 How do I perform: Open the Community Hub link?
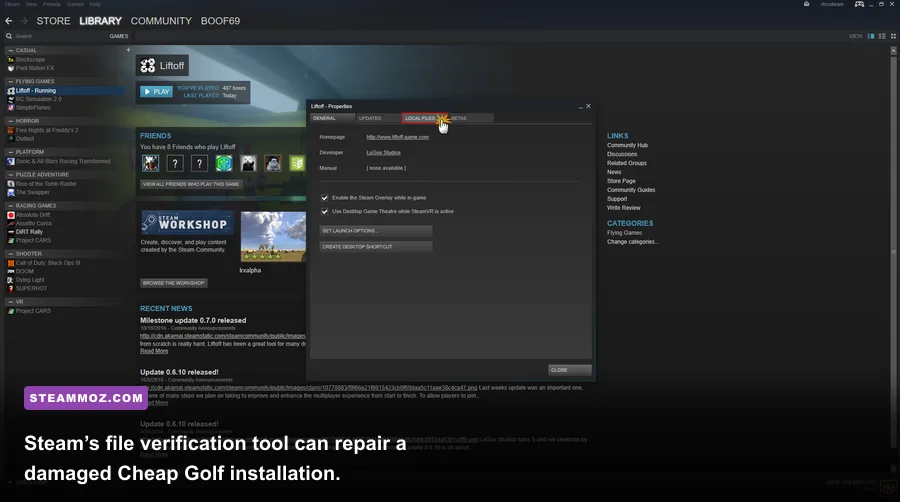[627, 145]
